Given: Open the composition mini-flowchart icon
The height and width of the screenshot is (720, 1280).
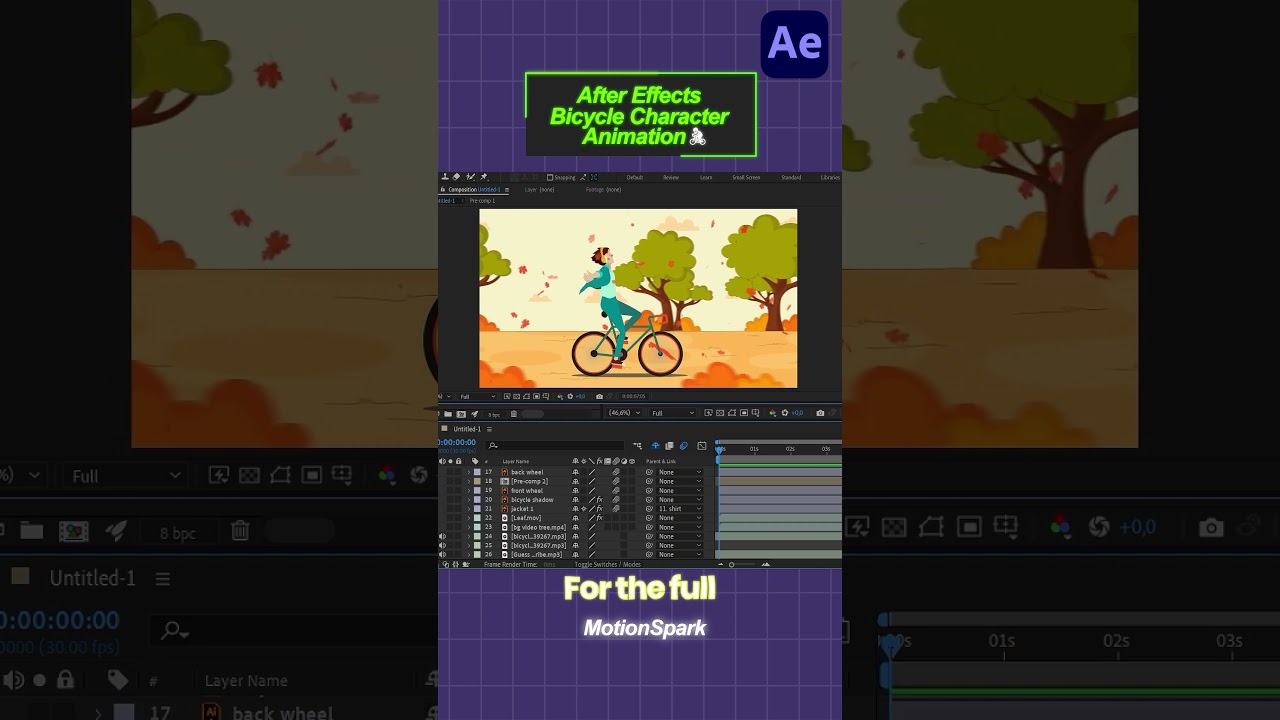Looking at the screenshot, I should (x=637, y=445).
